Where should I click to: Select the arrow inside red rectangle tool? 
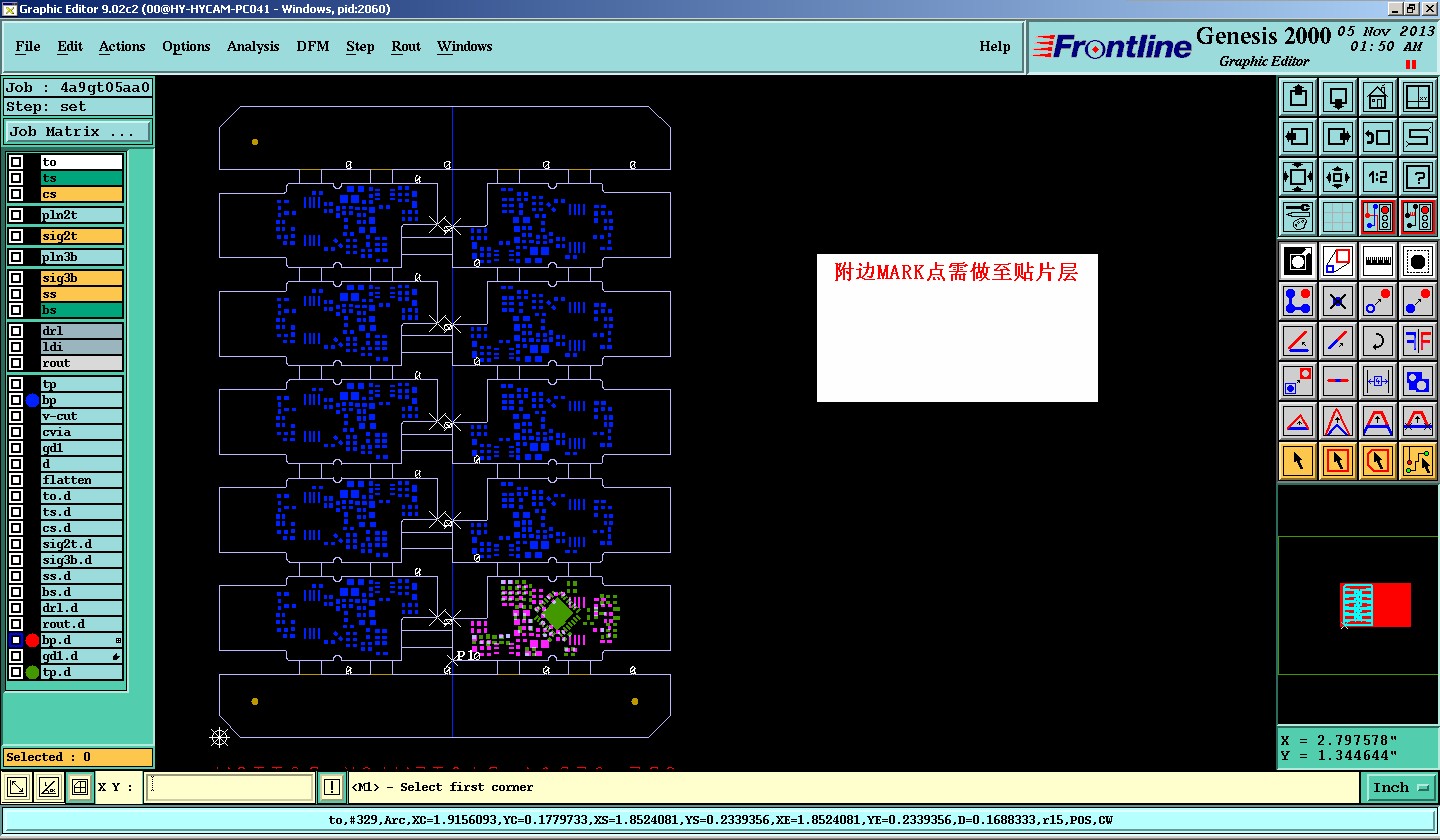pyautogui.click(x=1338, y=461)
